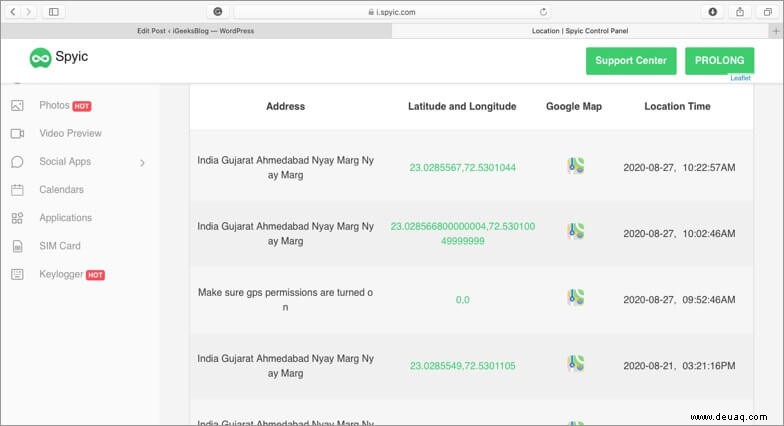This screenshot has width=784, height=426.
Task: Click the time 2020-08-27, 10:02:46AM
Action: pos(679,234)
